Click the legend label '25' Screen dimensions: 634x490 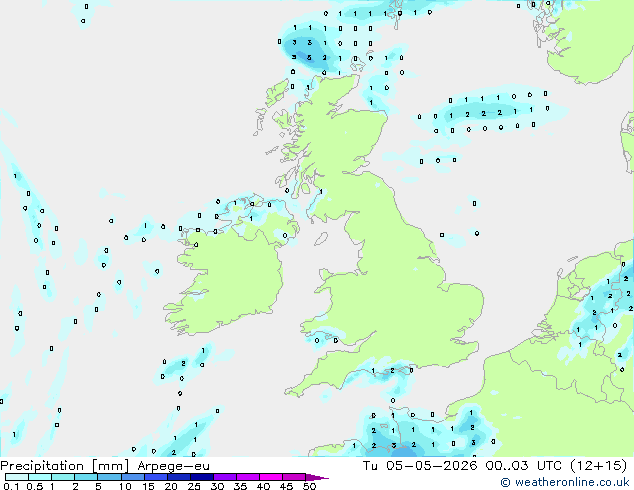point(194,486)
